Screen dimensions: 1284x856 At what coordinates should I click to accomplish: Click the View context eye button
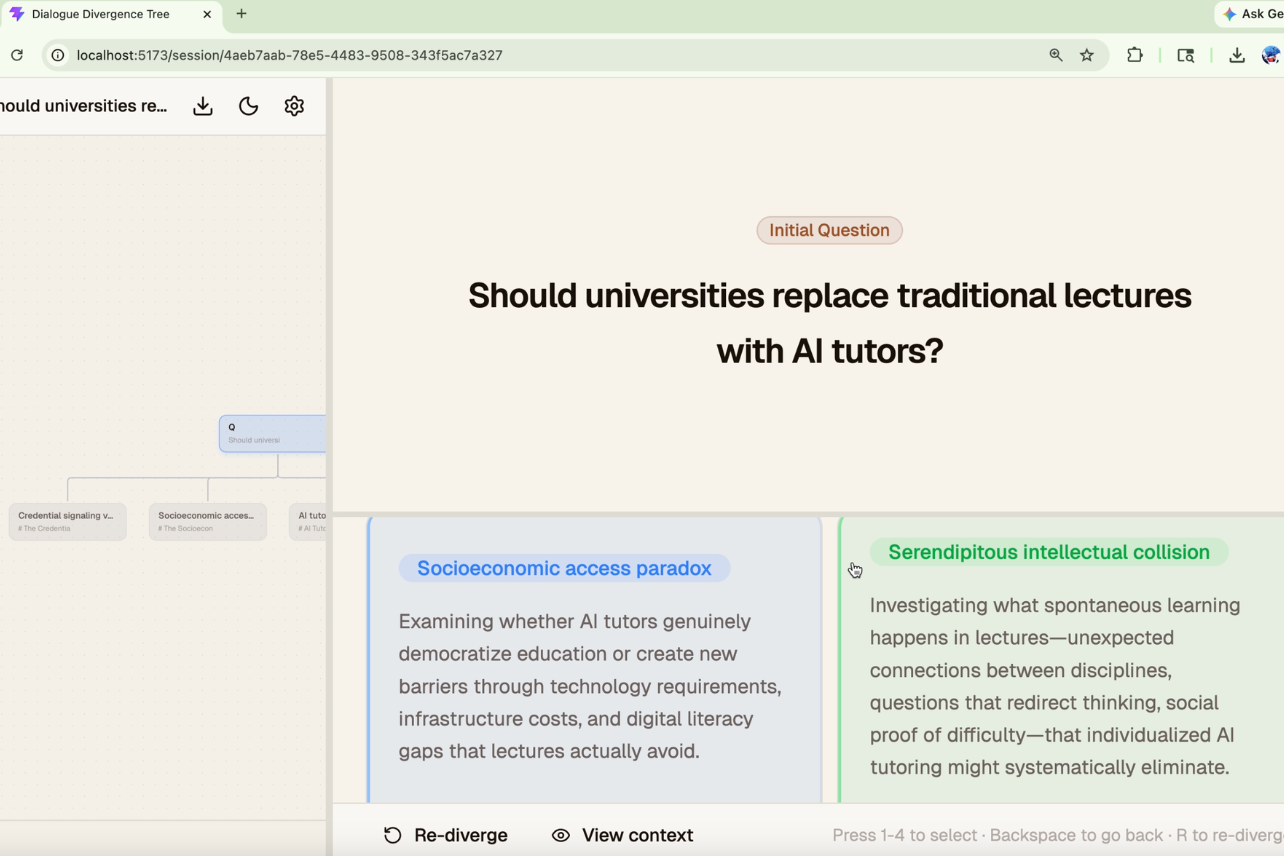tap(622, 835)
